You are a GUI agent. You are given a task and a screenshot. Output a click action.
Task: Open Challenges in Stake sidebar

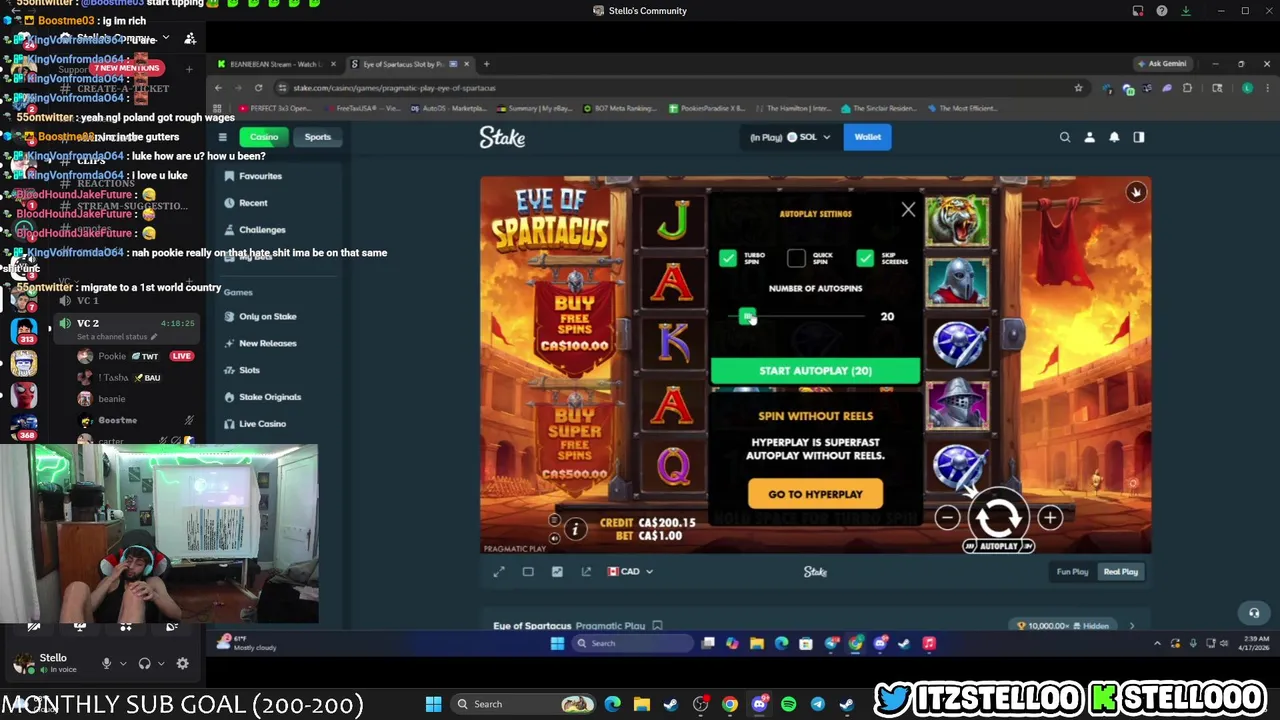262,230
